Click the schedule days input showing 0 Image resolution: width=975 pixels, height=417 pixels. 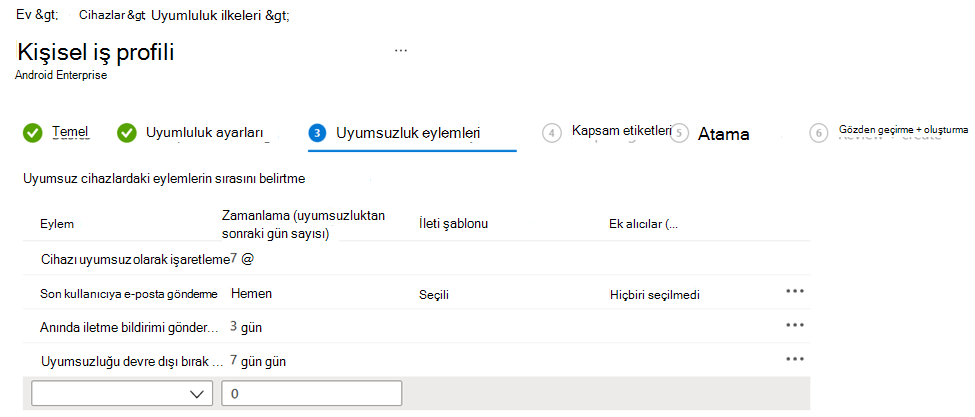pyautogui.click(x=312, y=393)
